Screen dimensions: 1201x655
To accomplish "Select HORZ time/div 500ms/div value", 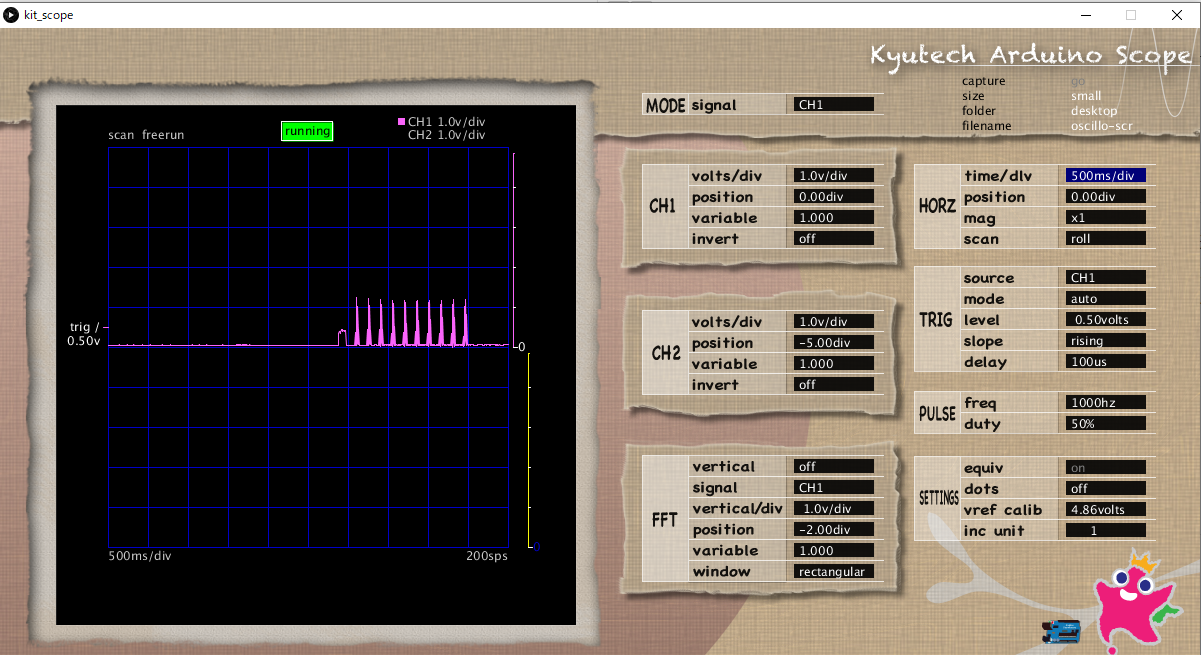I will [1106, 176].
